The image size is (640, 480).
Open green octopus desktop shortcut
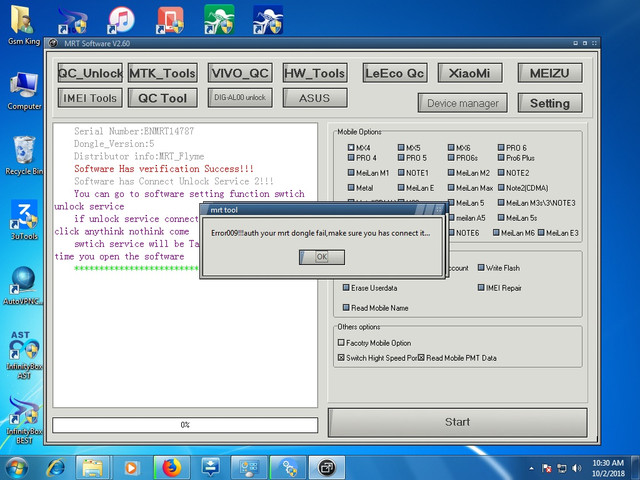[219, 20]
